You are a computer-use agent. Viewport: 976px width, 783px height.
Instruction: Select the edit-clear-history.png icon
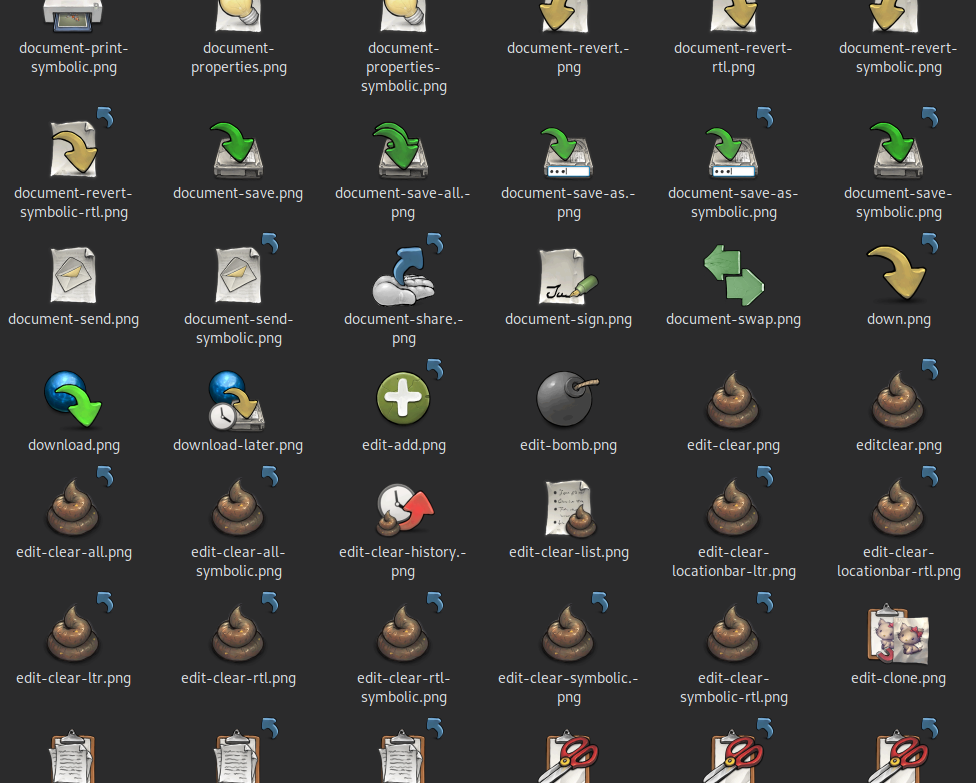coord(403,507)
